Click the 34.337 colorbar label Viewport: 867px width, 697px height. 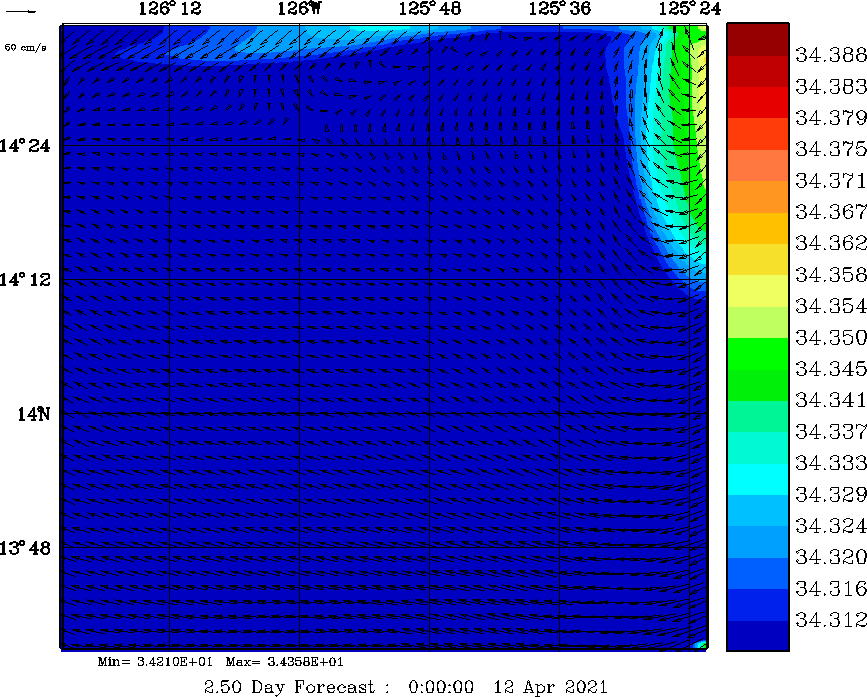(831, 432)
